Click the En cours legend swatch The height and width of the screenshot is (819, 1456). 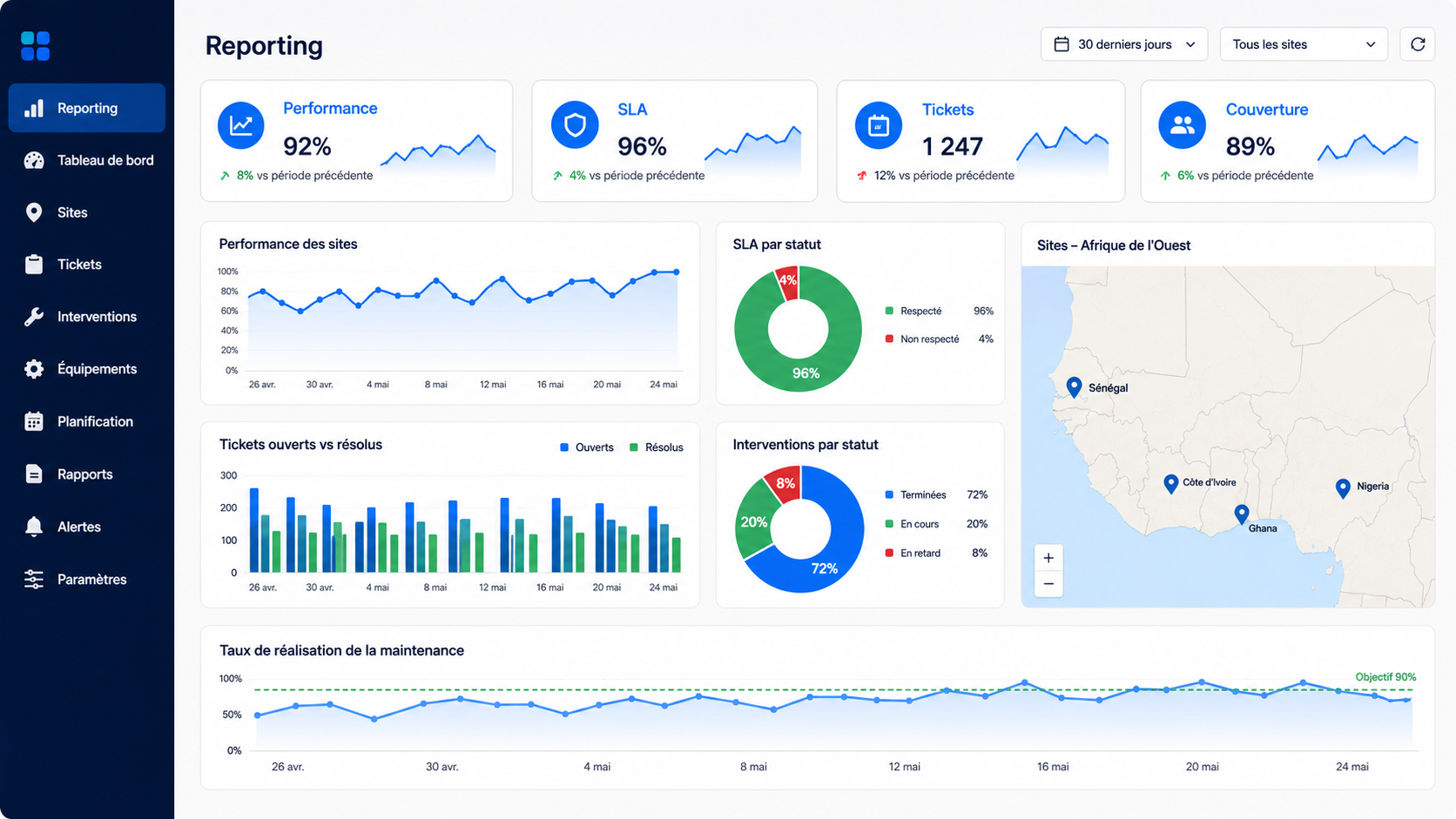click(x=889, y=524)
